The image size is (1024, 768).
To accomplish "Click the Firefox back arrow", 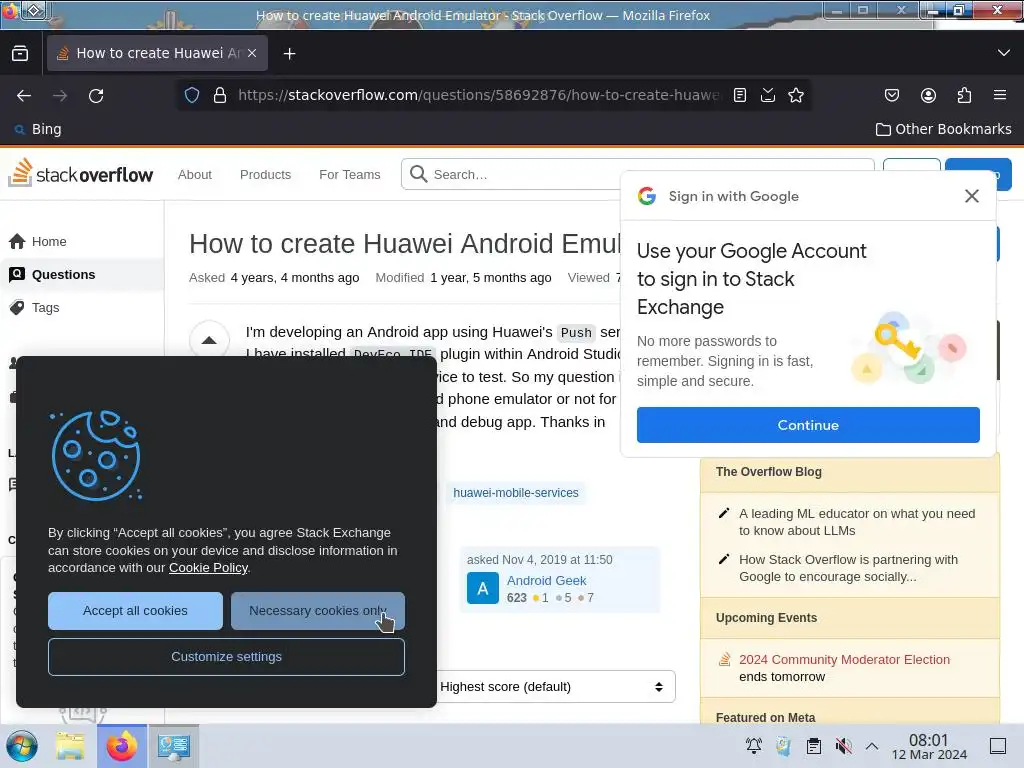I will tap(24, 95).
